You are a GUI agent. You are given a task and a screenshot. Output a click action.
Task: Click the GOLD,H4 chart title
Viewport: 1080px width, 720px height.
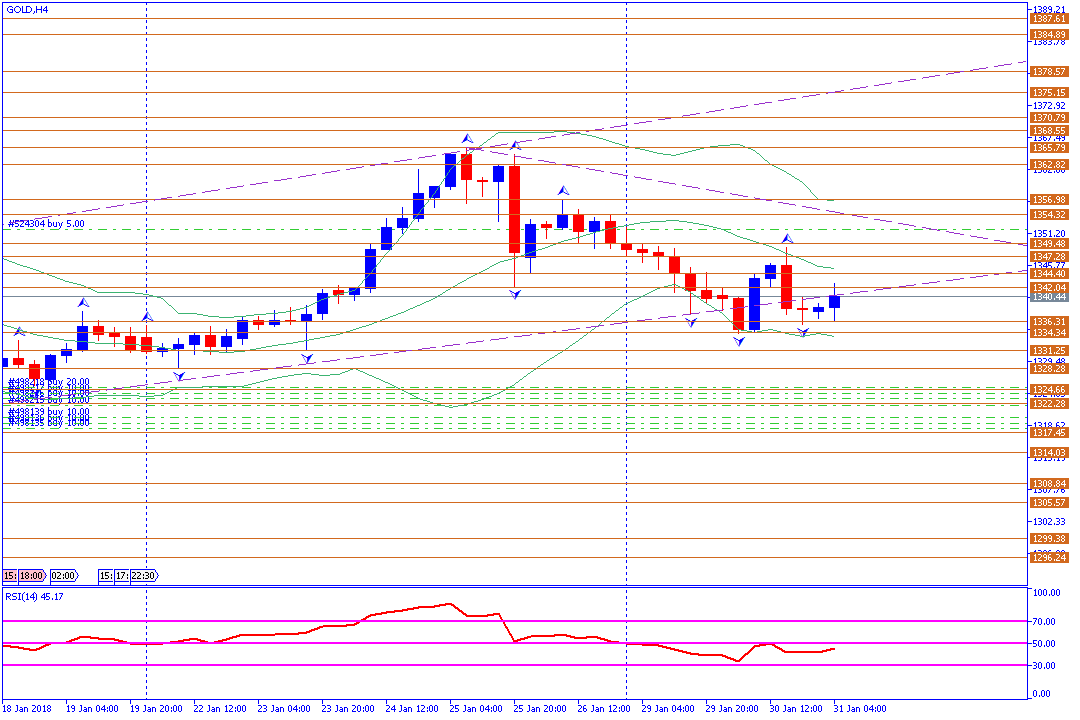pos(26,9)
